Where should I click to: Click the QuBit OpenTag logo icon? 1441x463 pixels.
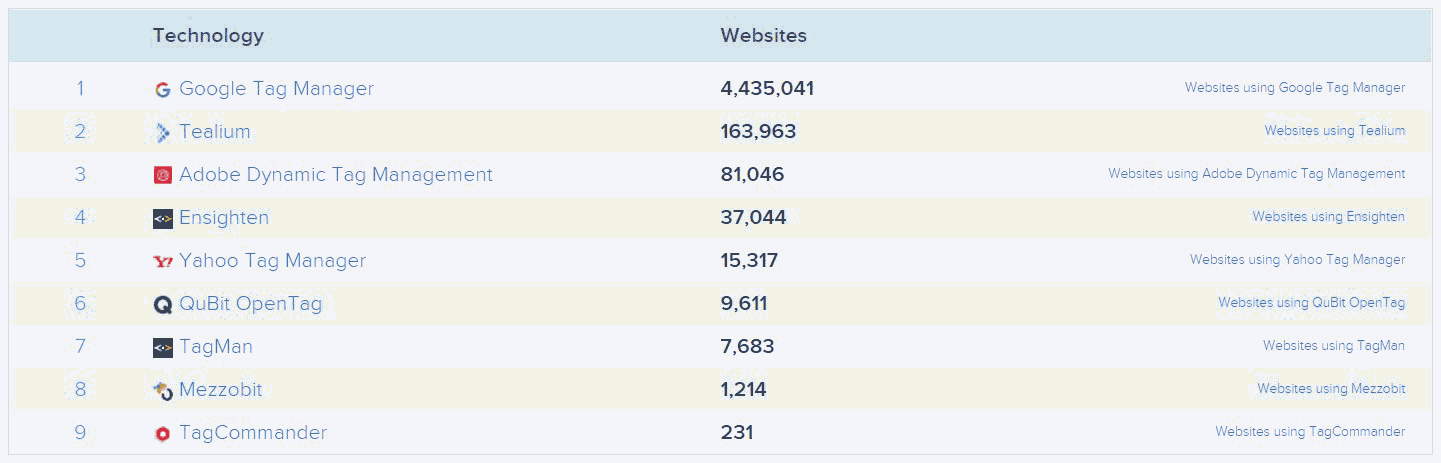click(163, 305)
